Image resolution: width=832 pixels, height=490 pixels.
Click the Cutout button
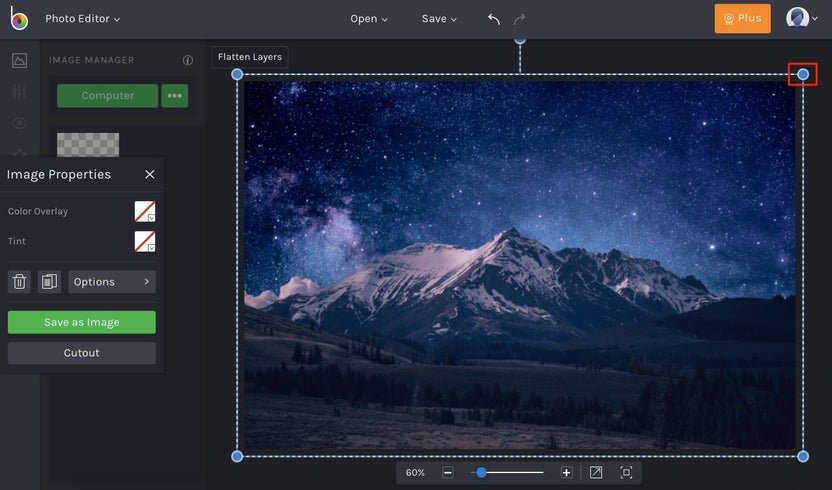pyautogui.click(x=82, y=353)
